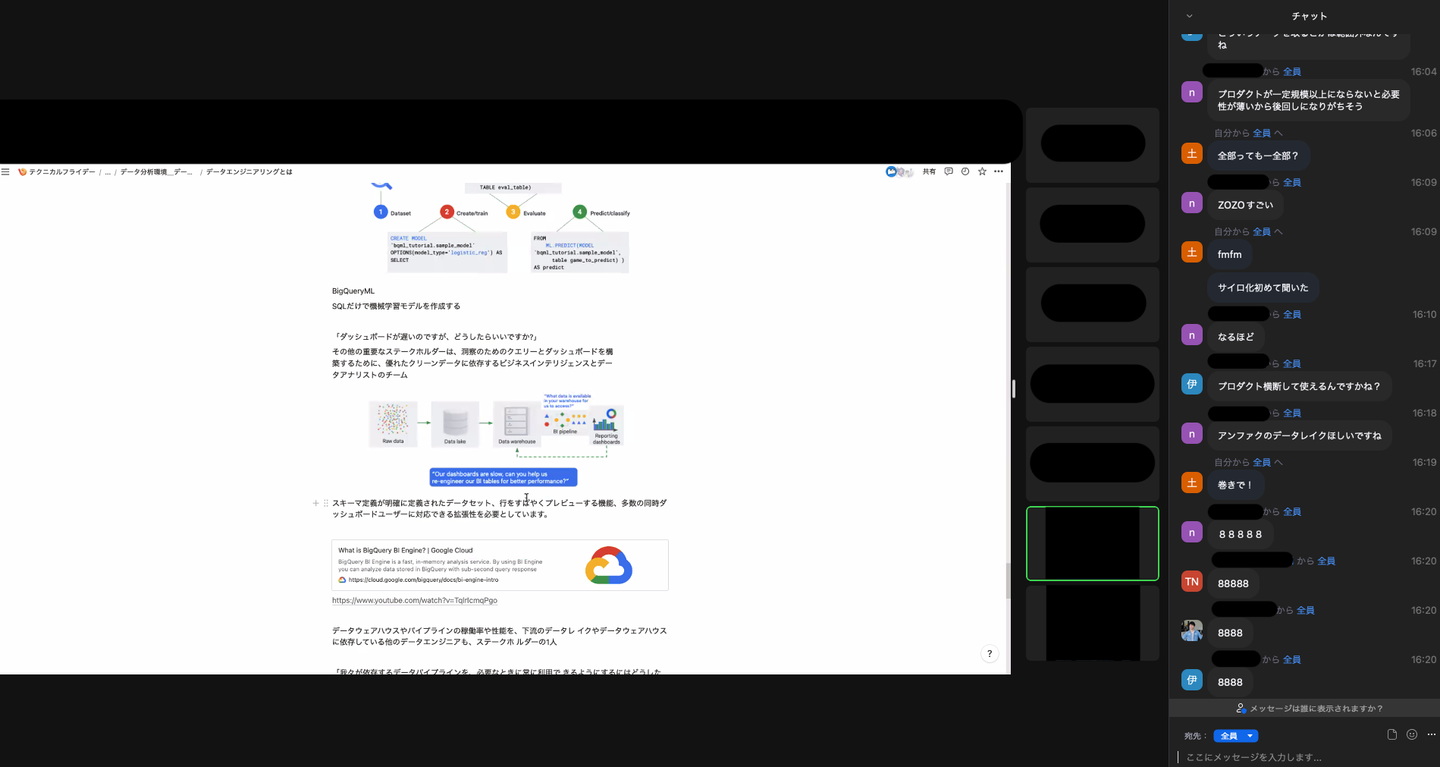
Task: Click the BigQueryML heading text
Action: pos(353,291)
